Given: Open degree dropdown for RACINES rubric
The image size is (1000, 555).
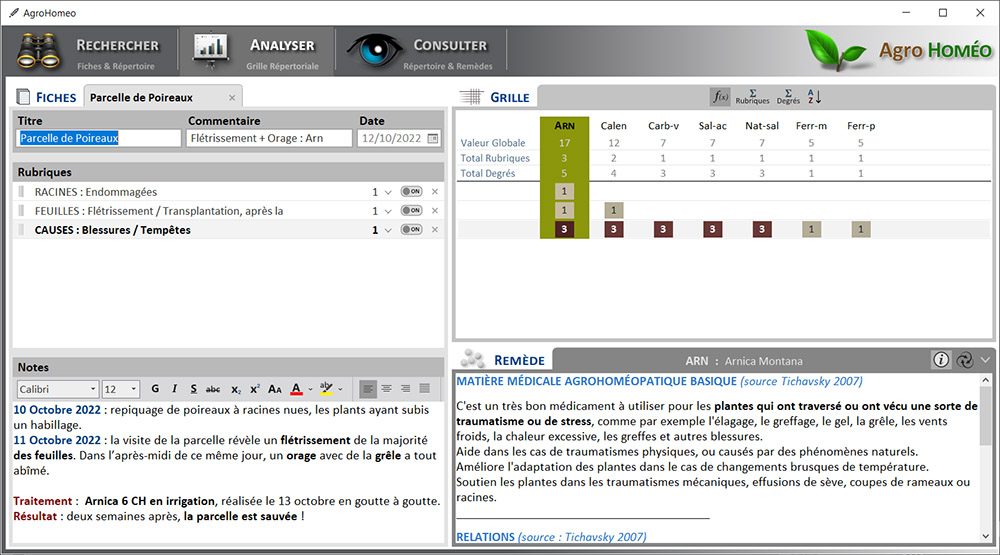Looking at the screenshot, I should [388, 192].
